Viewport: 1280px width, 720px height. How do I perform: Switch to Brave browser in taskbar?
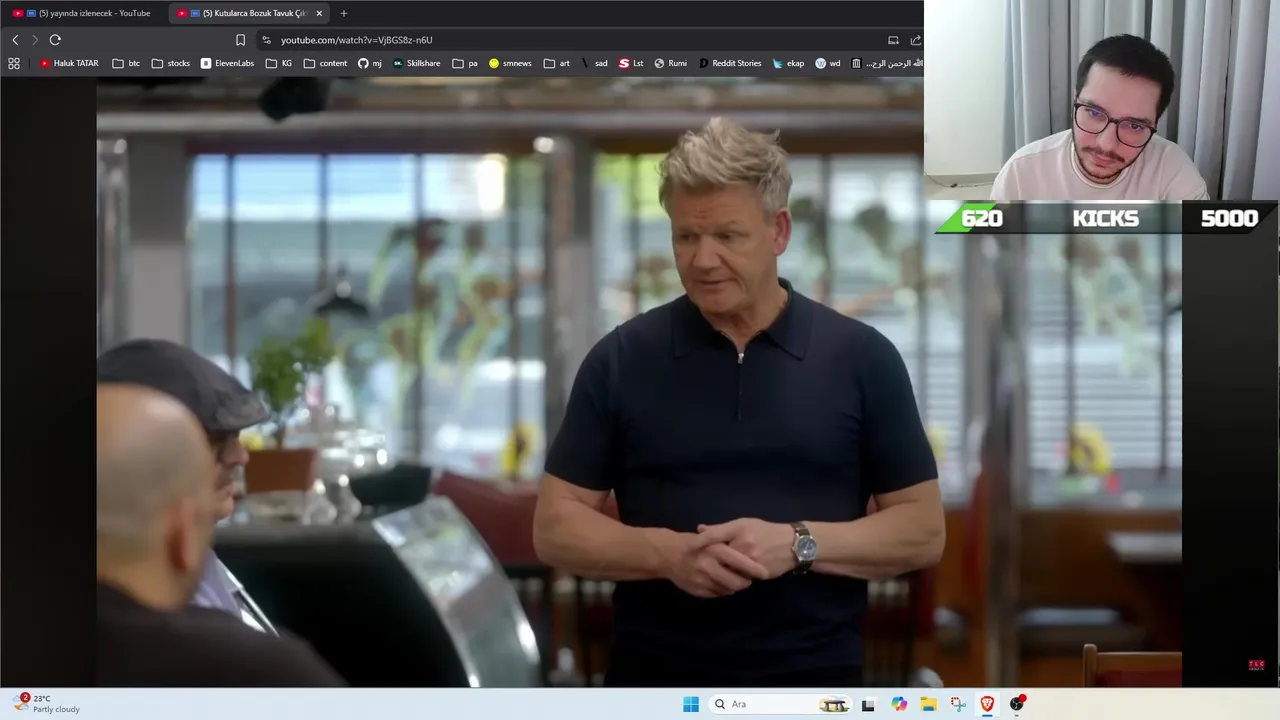[x=987, y=704]
